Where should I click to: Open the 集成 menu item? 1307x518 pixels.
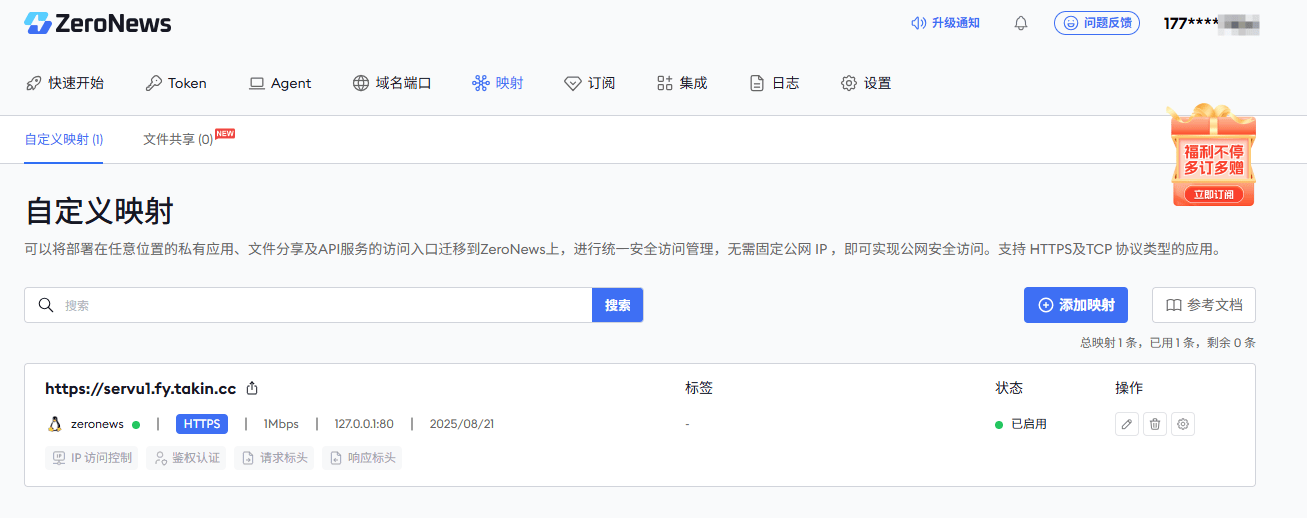[682, 83]
